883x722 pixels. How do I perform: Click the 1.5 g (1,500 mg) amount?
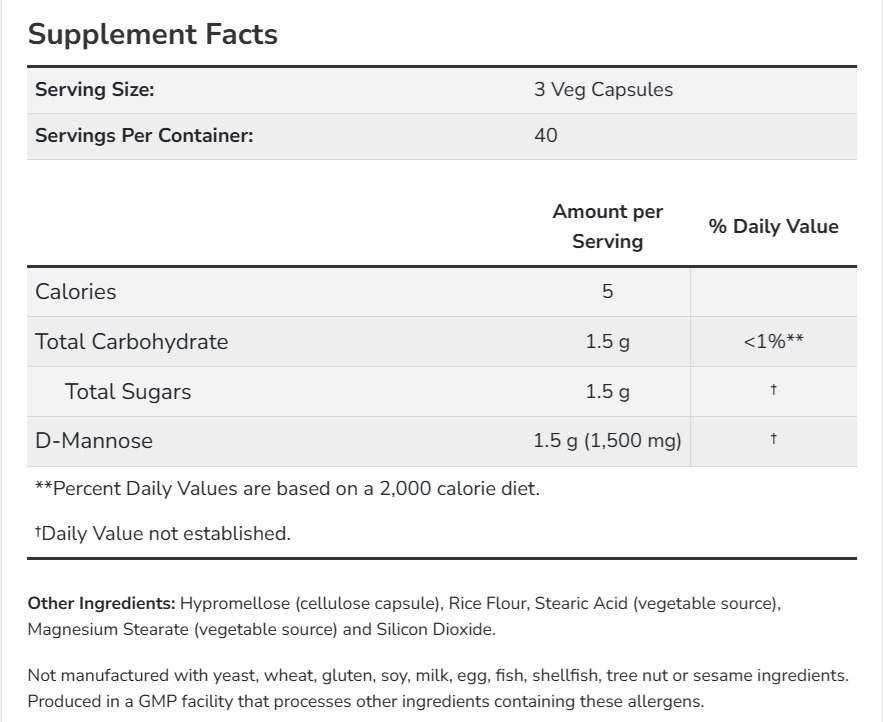[x=608, y=440]
